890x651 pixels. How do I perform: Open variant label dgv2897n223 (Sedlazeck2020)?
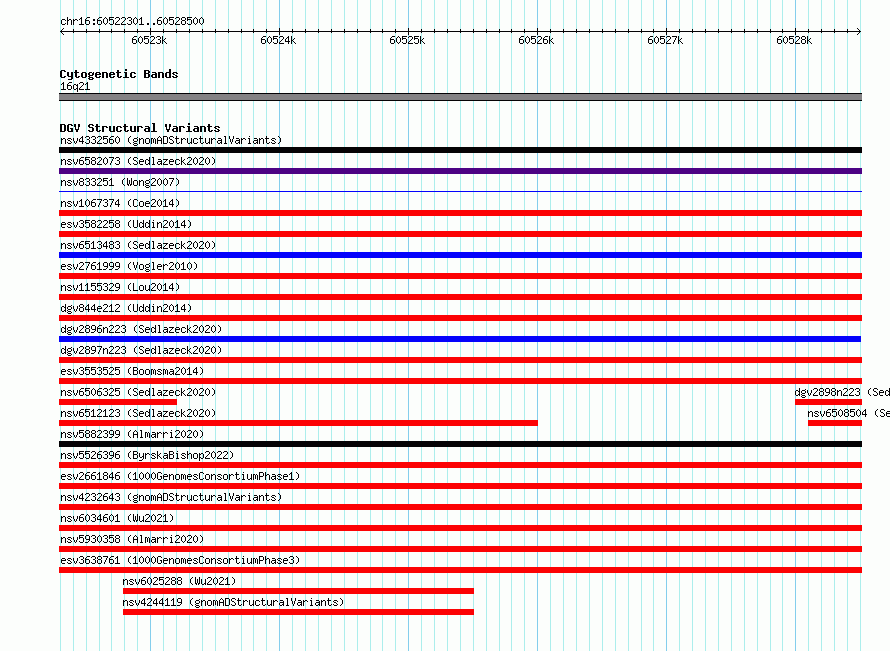141,350
